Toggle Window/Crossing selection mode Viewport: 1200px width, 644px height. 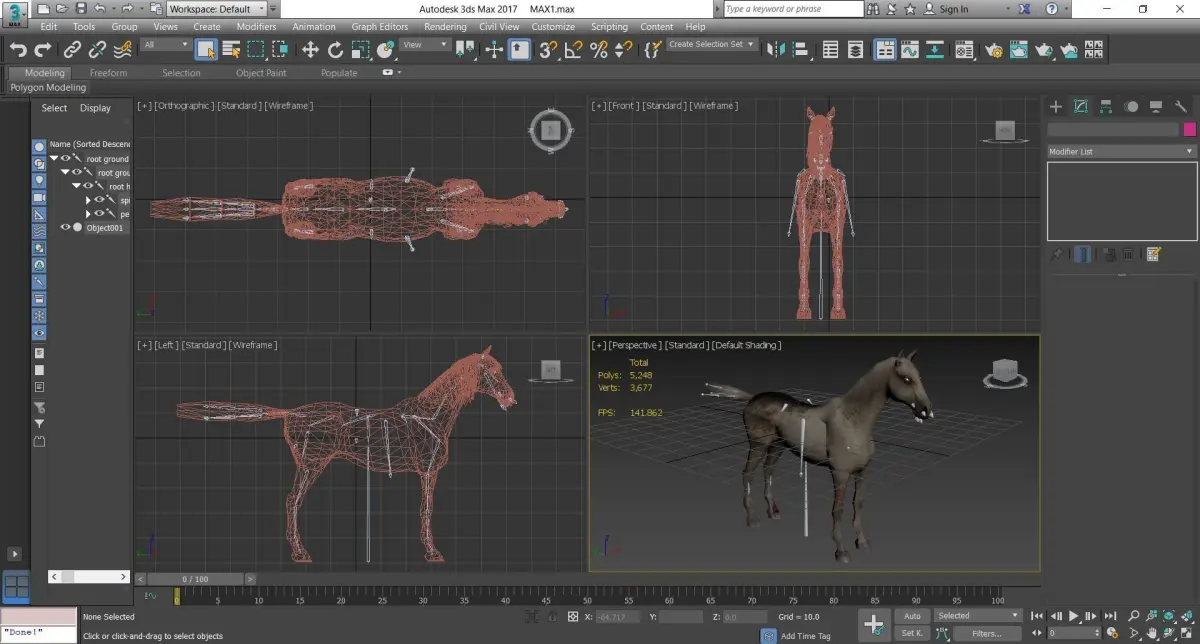[280, 49]
